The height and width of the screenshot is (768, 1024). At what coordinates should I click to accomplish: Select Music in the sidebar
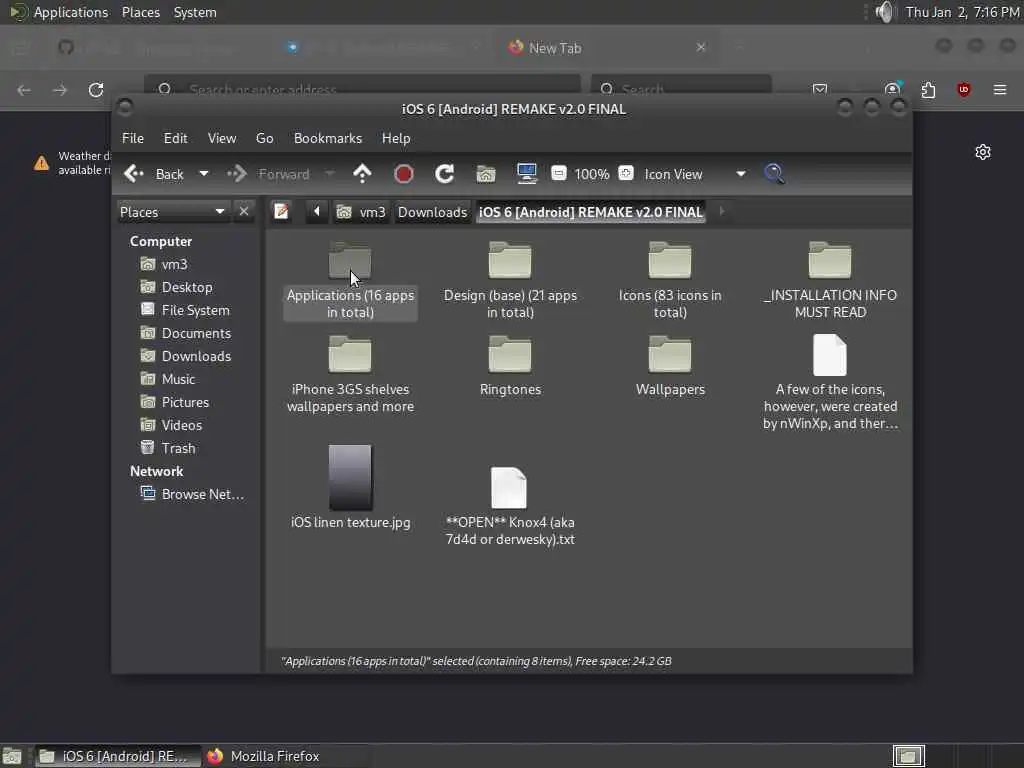click(x=168, y=379)
